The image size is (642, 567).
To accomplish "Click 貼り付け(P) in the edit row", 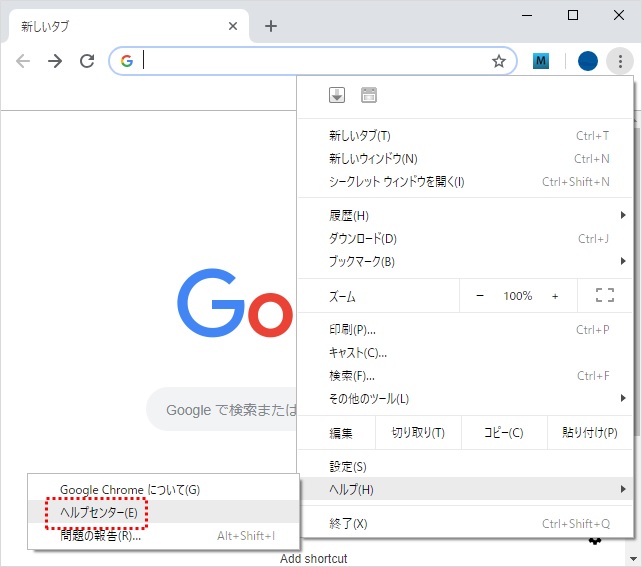I will pyautogui.click(x=590, y=433).
